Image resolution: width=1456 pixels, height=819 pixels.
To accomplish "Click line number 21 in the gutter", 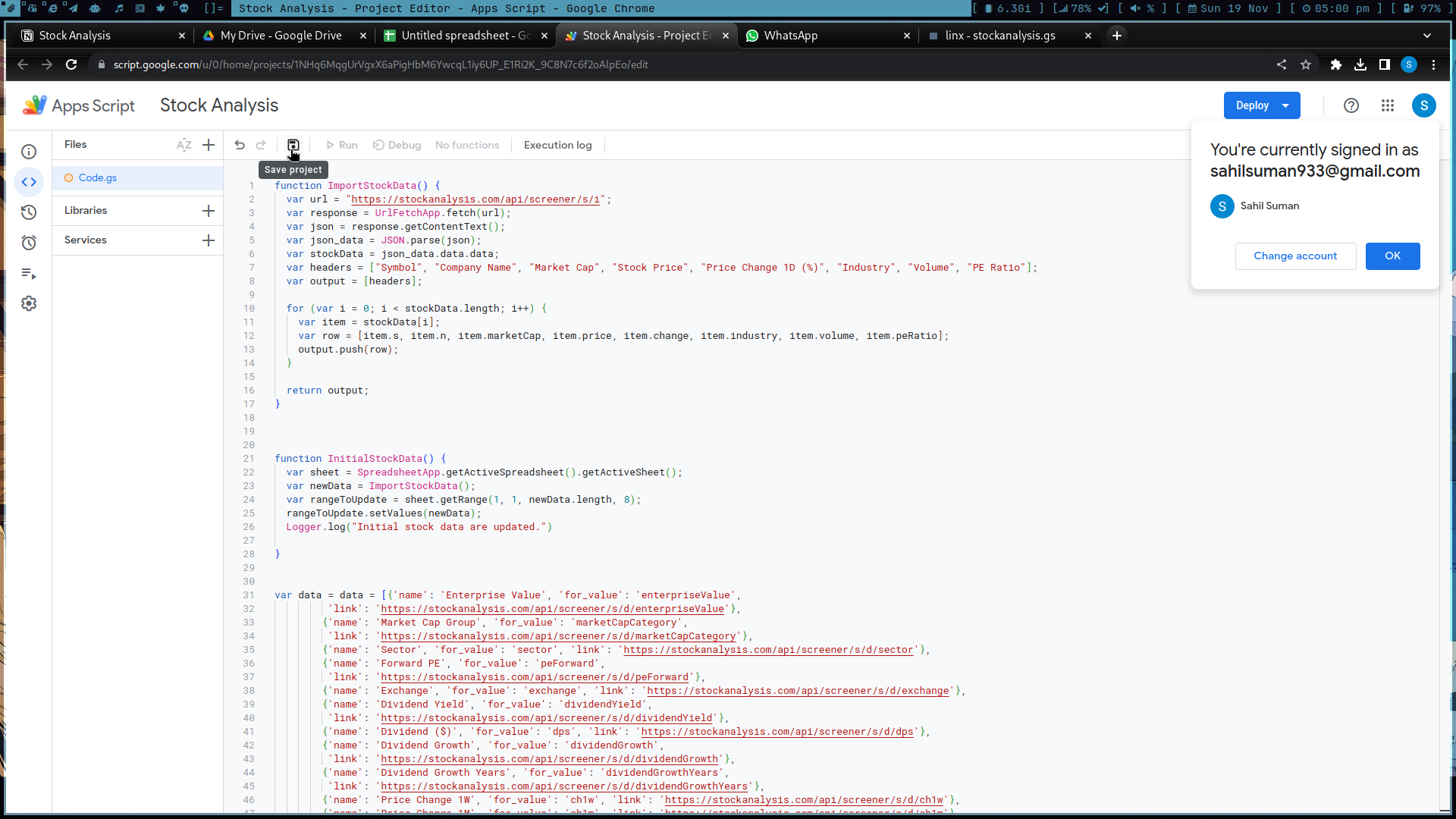I will tap(249, 459).
